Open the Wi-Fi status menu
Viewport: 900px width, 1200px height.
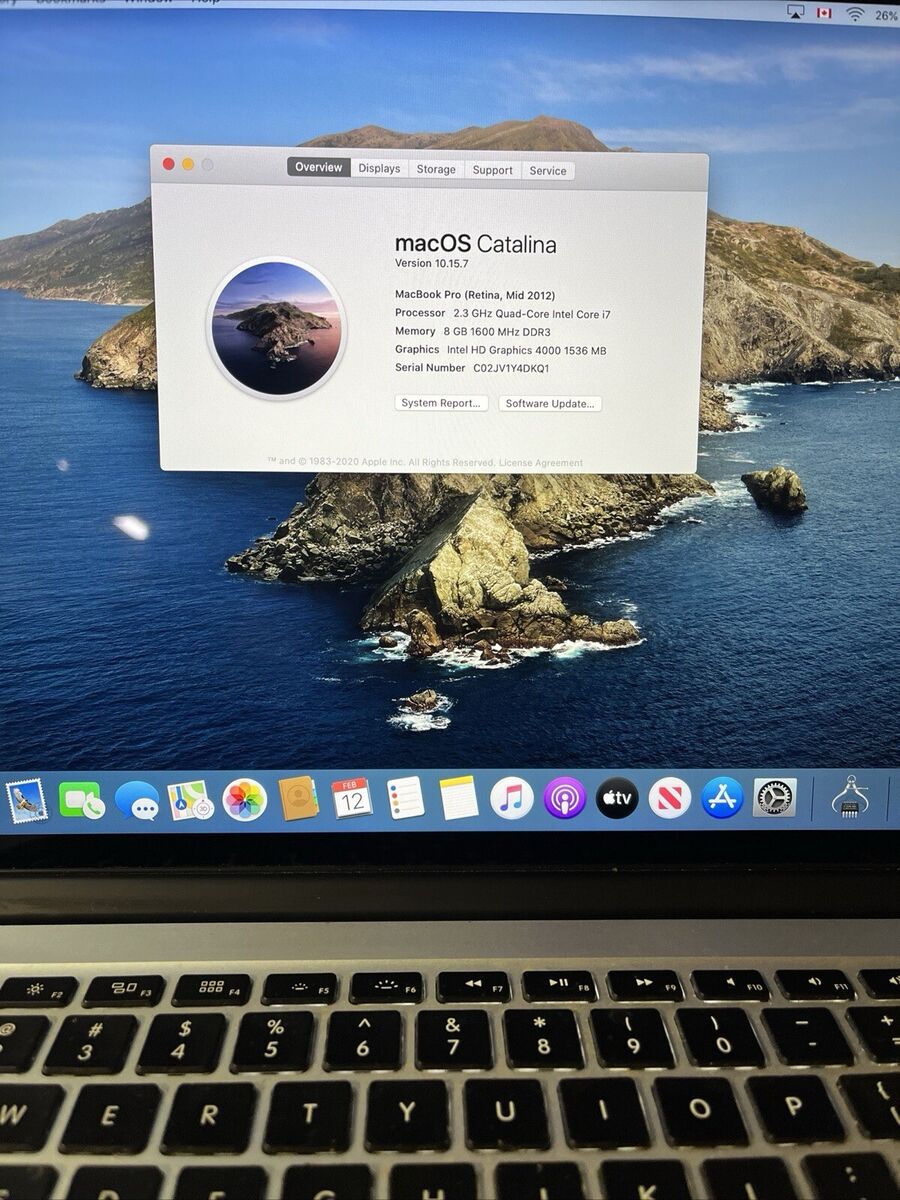click(855, 14)
